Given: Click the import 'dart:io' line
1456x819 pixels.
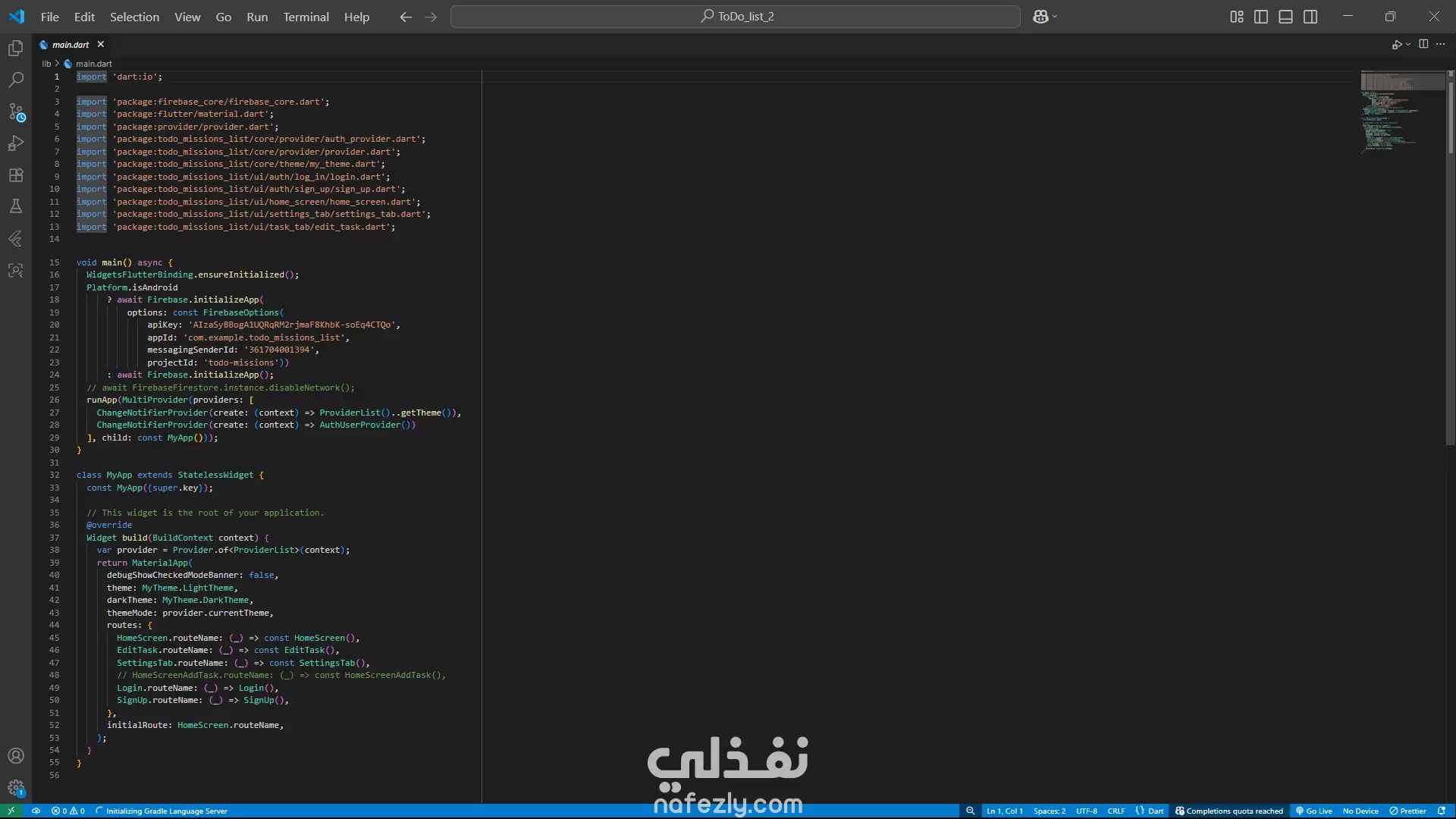Looking at the screenshot, I should point(119,77).
